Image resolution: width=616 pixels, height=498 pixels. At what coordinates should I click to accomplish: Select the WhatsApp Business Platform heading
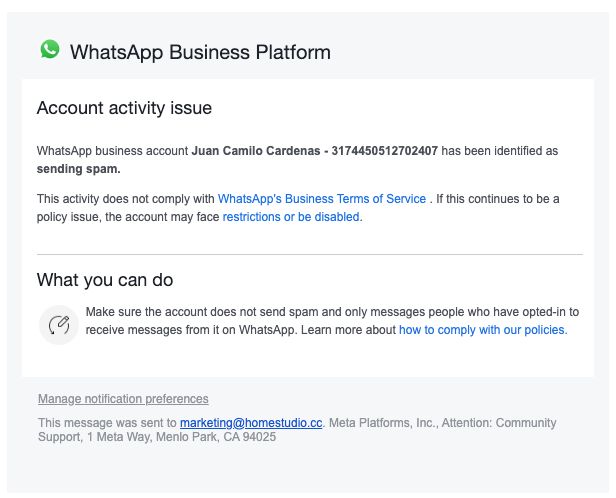200,52
